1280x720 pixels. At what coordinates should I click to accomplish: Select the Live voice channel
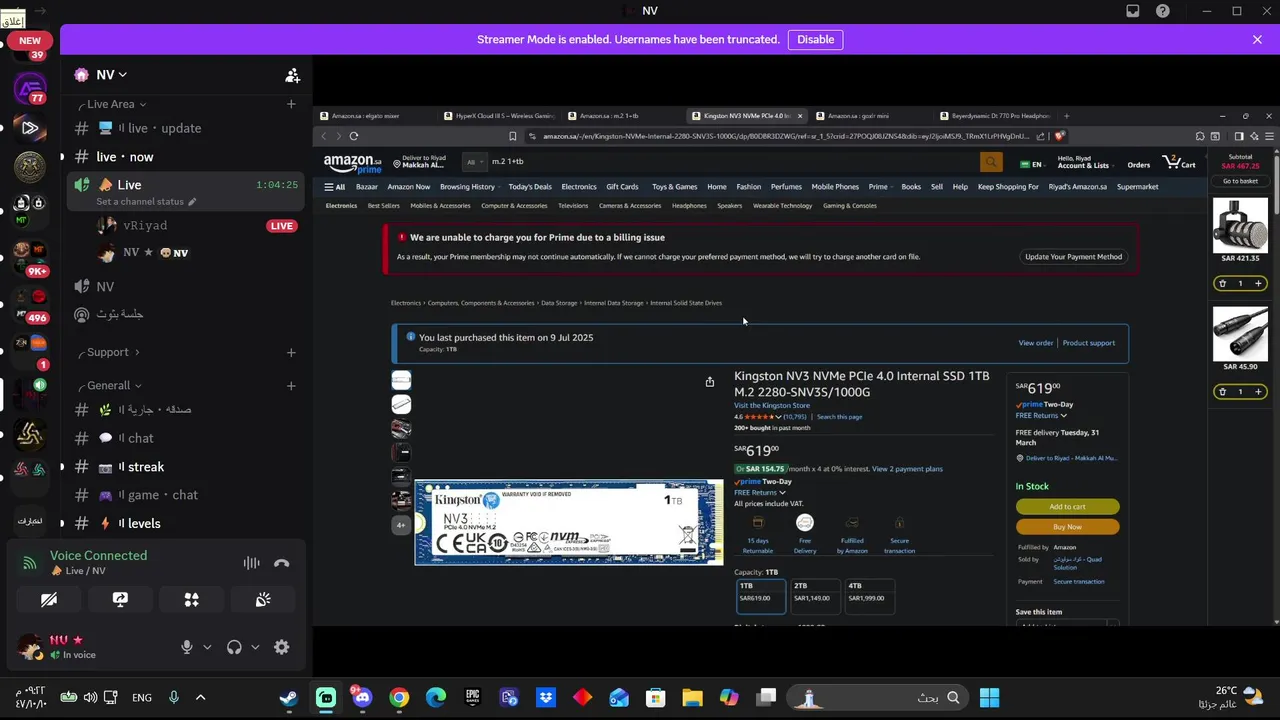click(186, 185)
